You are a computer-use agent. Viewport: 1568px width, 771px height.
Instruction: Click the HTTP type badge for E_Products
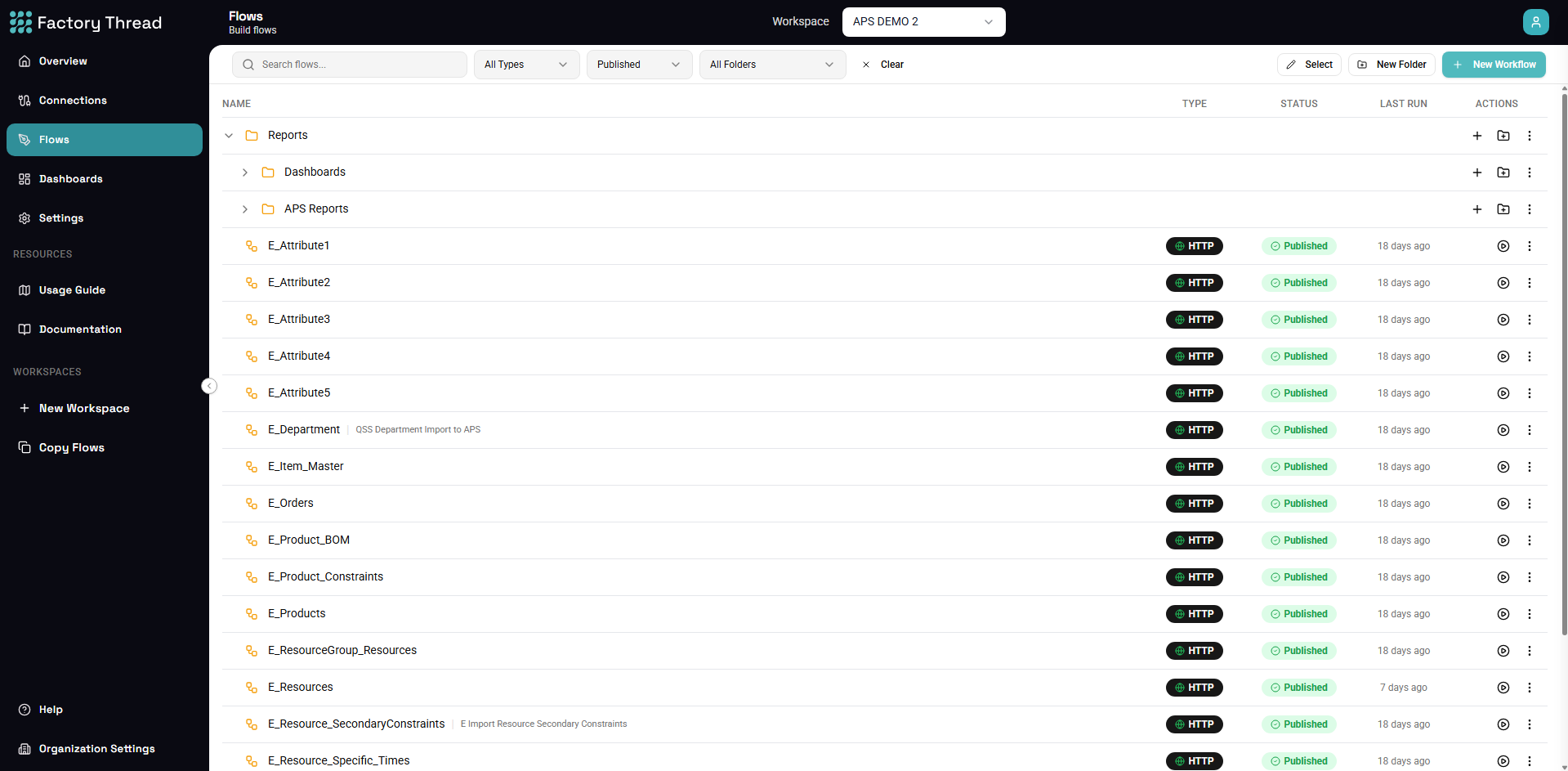1194,614
